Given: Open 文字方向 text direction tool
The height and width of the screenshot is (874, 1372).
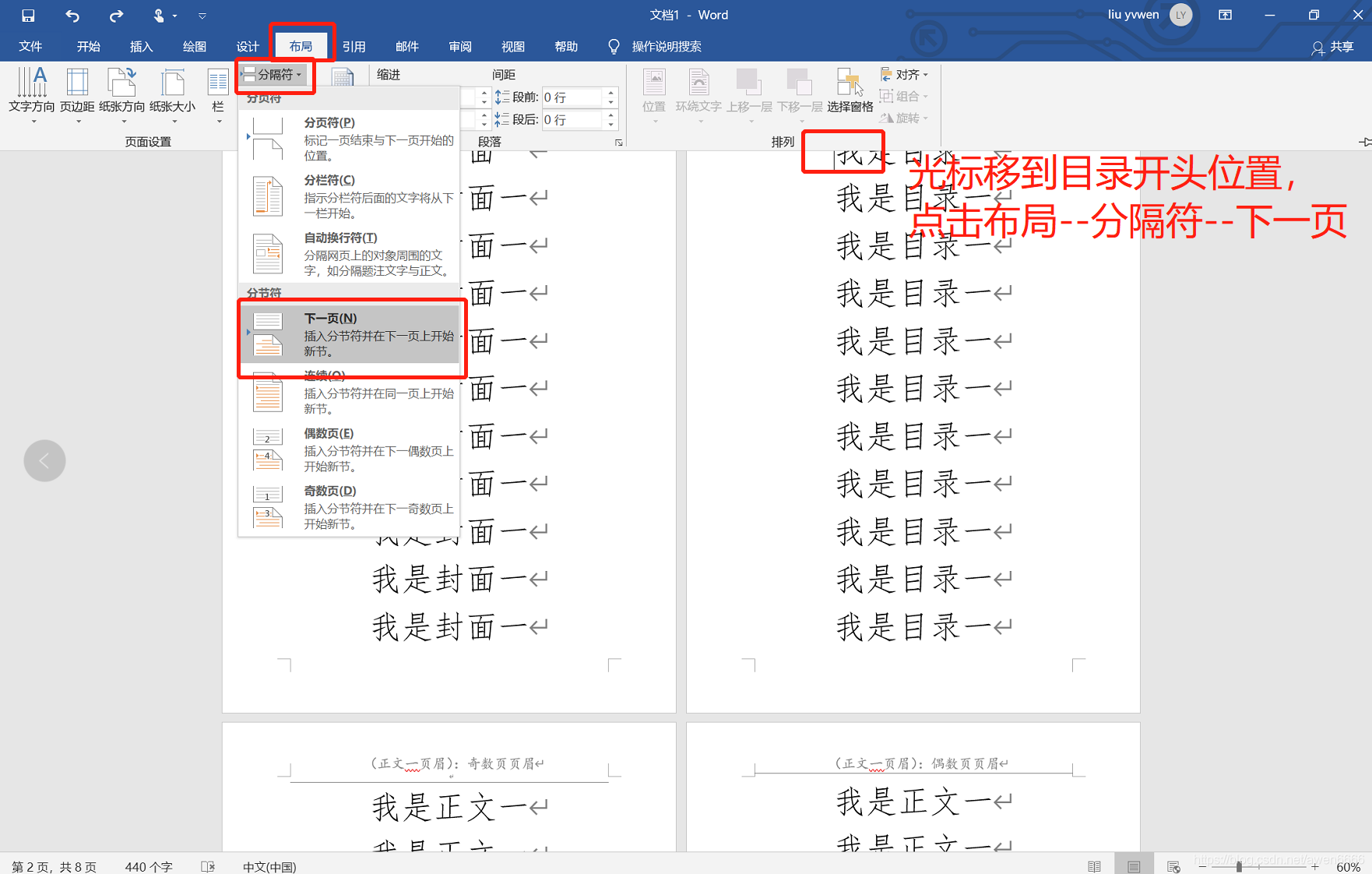Looking at the screenshot, I should (x=32, y=95).
